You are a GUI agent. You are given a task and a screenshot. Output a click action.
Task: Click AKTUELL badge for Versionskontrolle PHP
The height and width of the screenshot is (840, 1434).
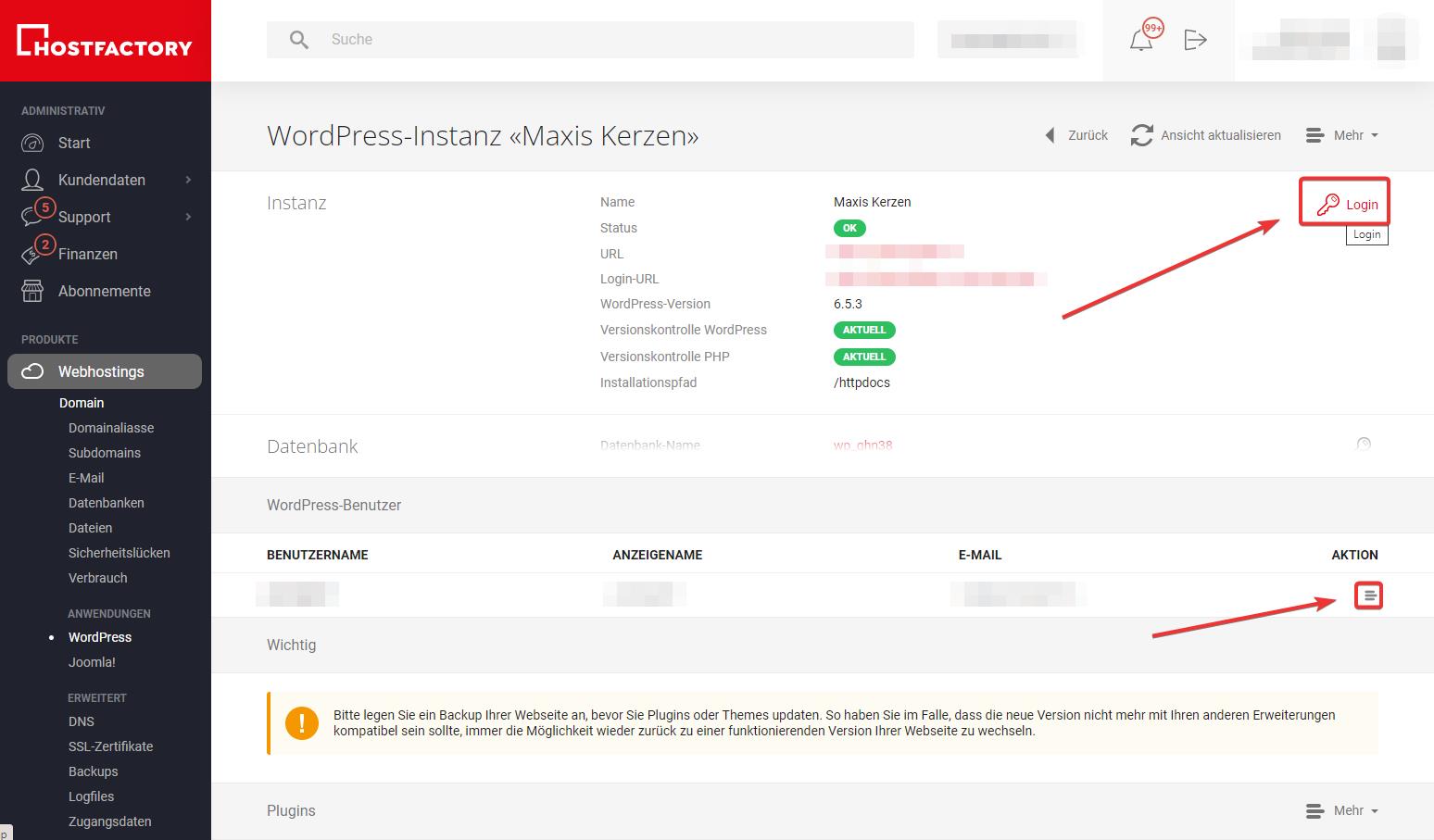click(864, 357)
